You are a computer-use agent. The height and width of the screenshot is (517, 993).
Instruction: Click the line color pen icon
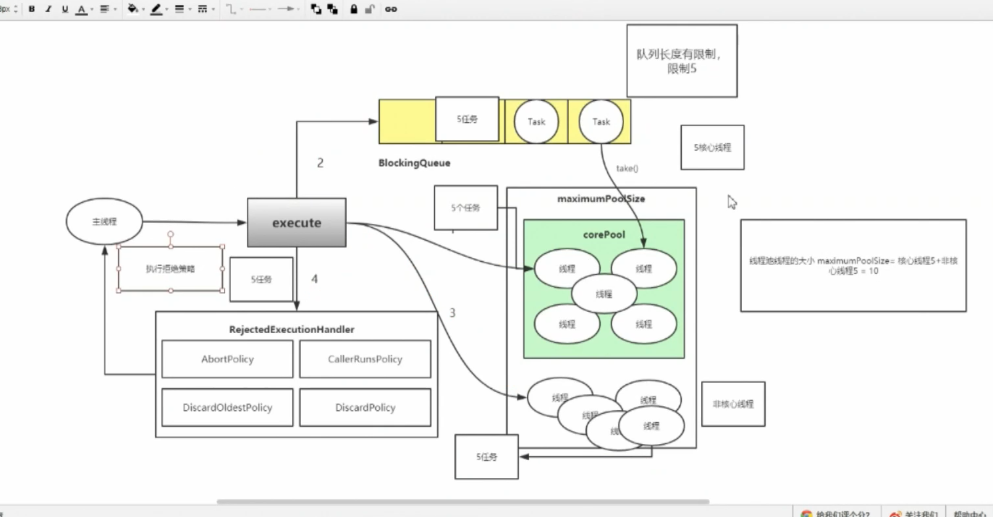tap(156, 9)
